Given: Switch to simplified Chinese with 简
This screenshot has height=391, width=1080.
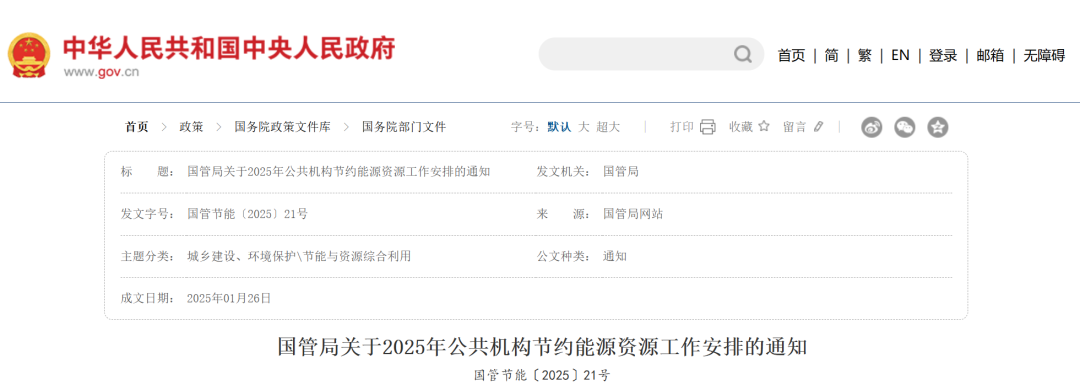Looking at the screenshot, I should [x=831, y=56].
